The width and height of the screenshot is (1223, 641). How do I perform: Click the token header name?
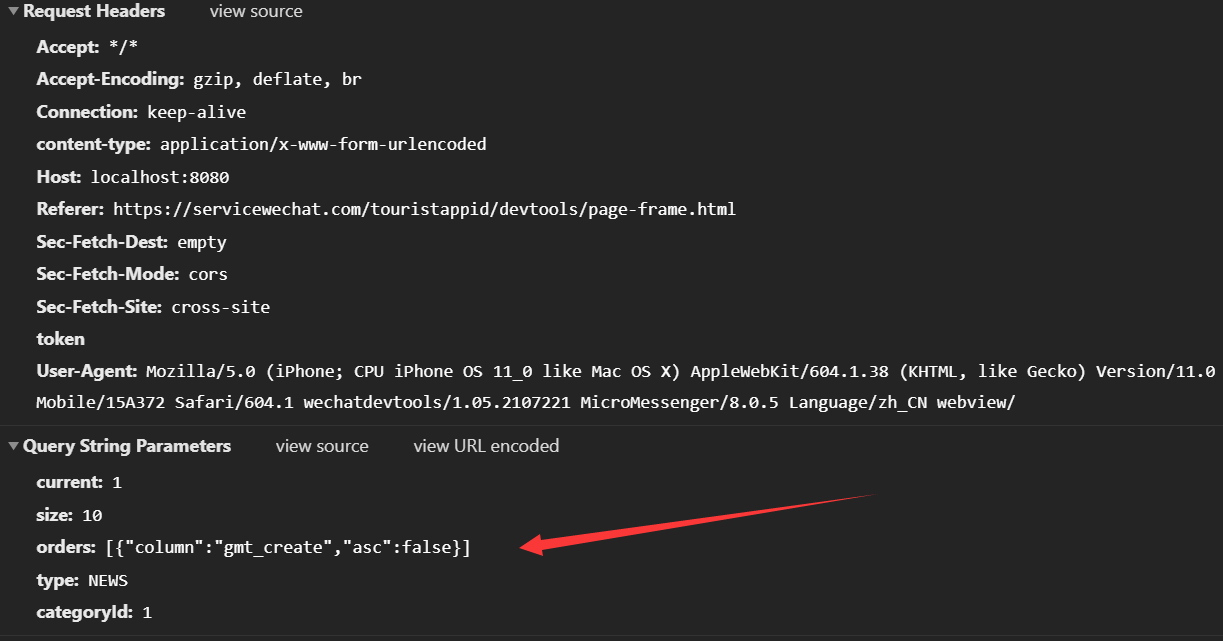[60, 339]
